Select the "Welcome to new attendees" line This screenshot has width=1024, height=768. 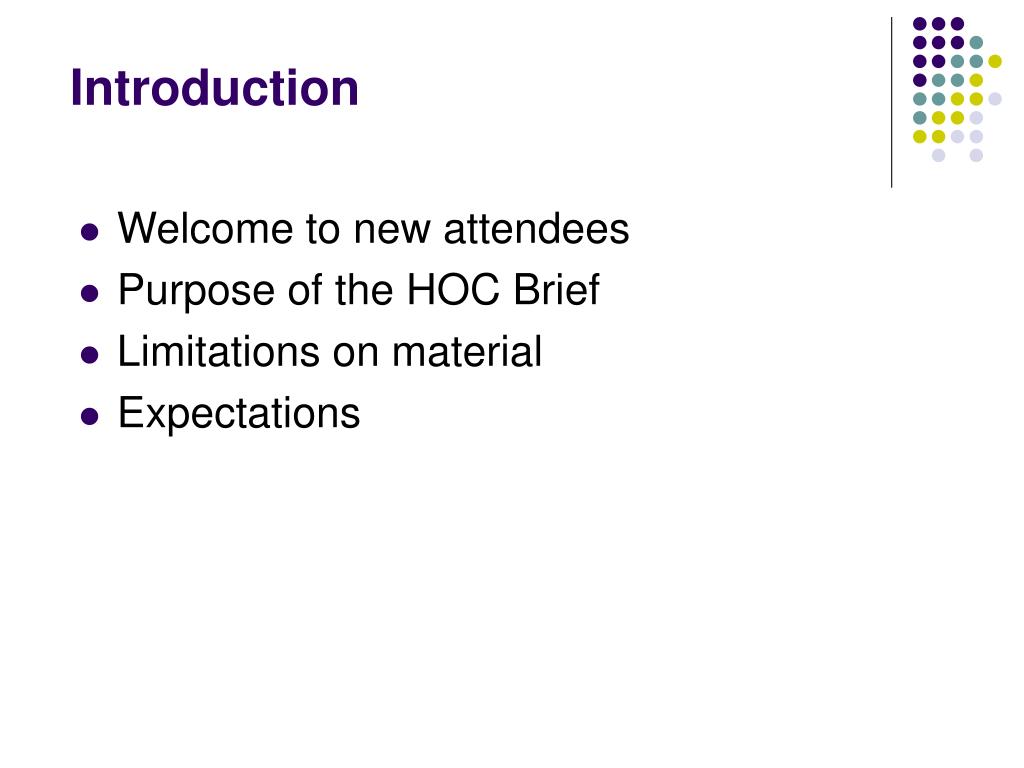373,229
